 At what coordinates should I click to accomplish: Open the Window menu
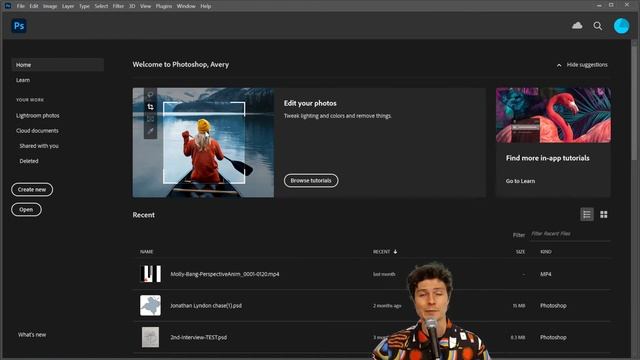click(x=186, y=6)
